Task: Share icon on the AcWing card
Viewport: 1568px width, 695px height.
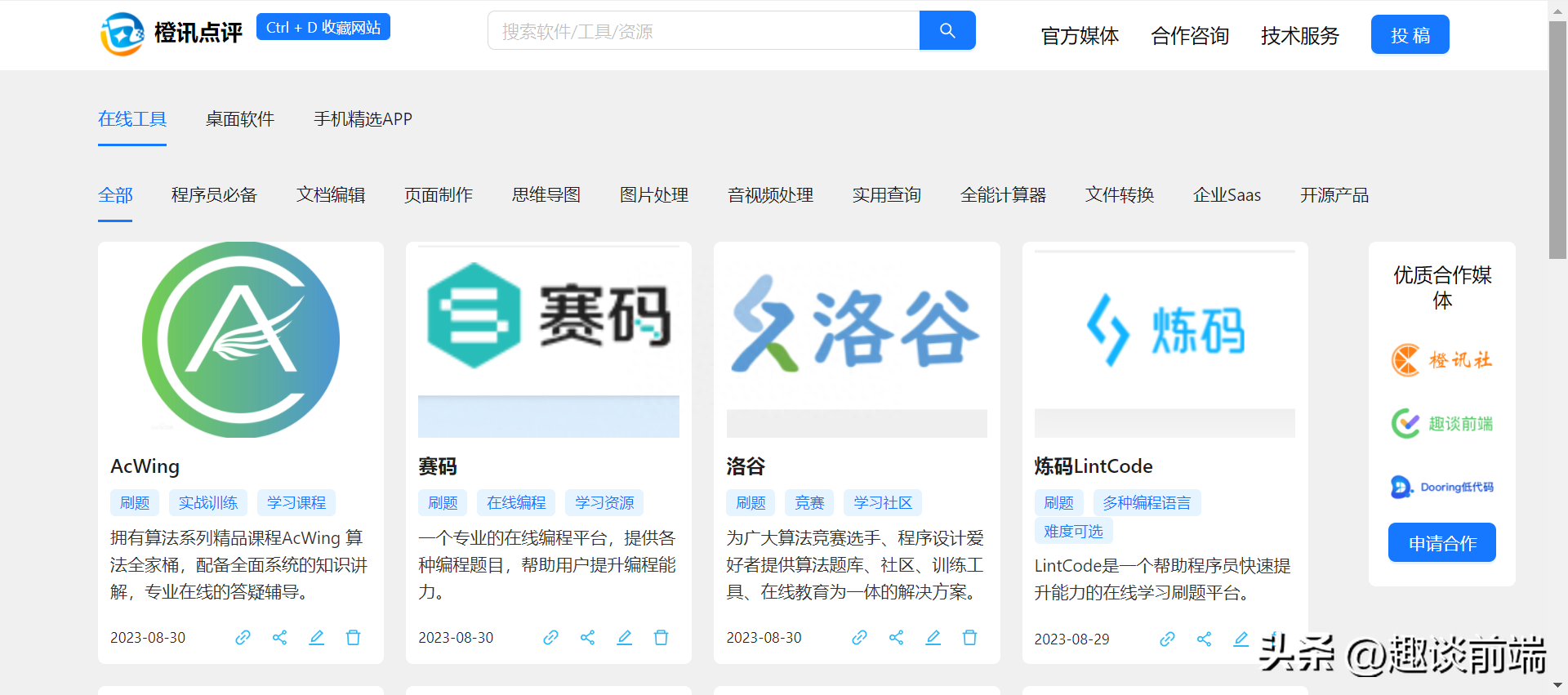Action: click(x=279, y=637)
